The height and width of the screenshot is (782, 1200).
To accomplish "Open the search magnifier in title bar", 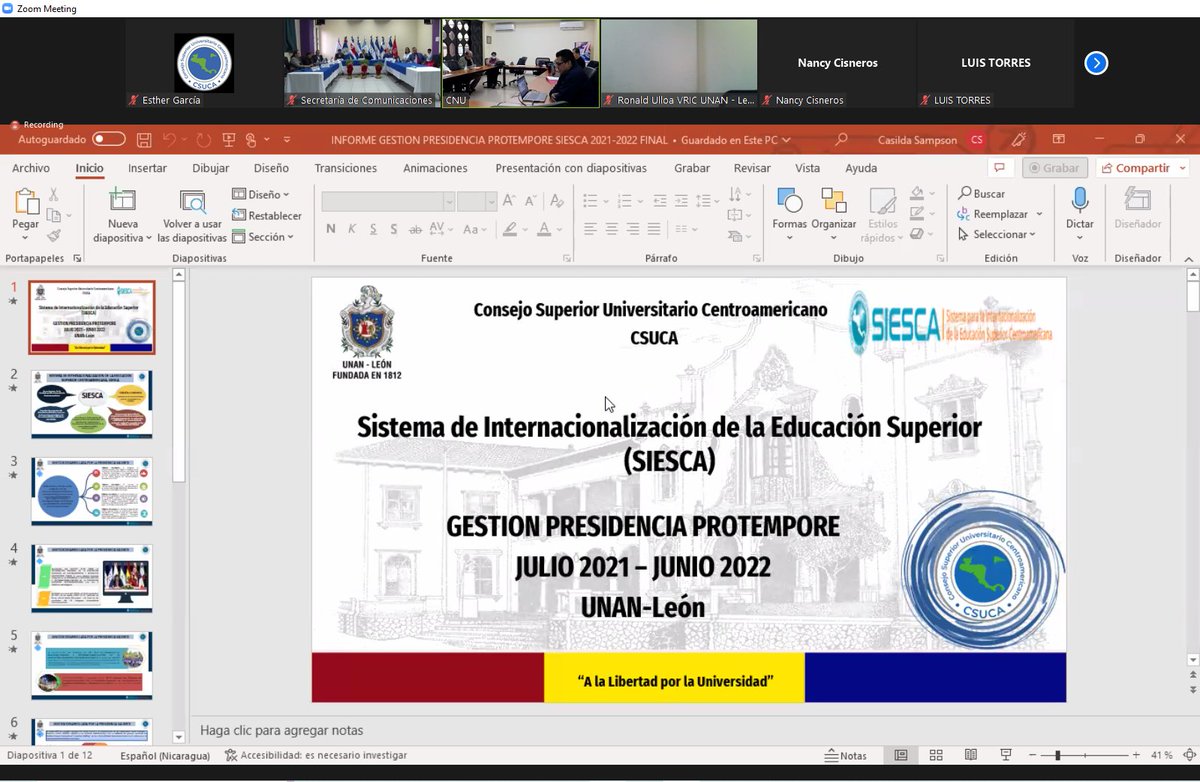I will pos(841,140).
